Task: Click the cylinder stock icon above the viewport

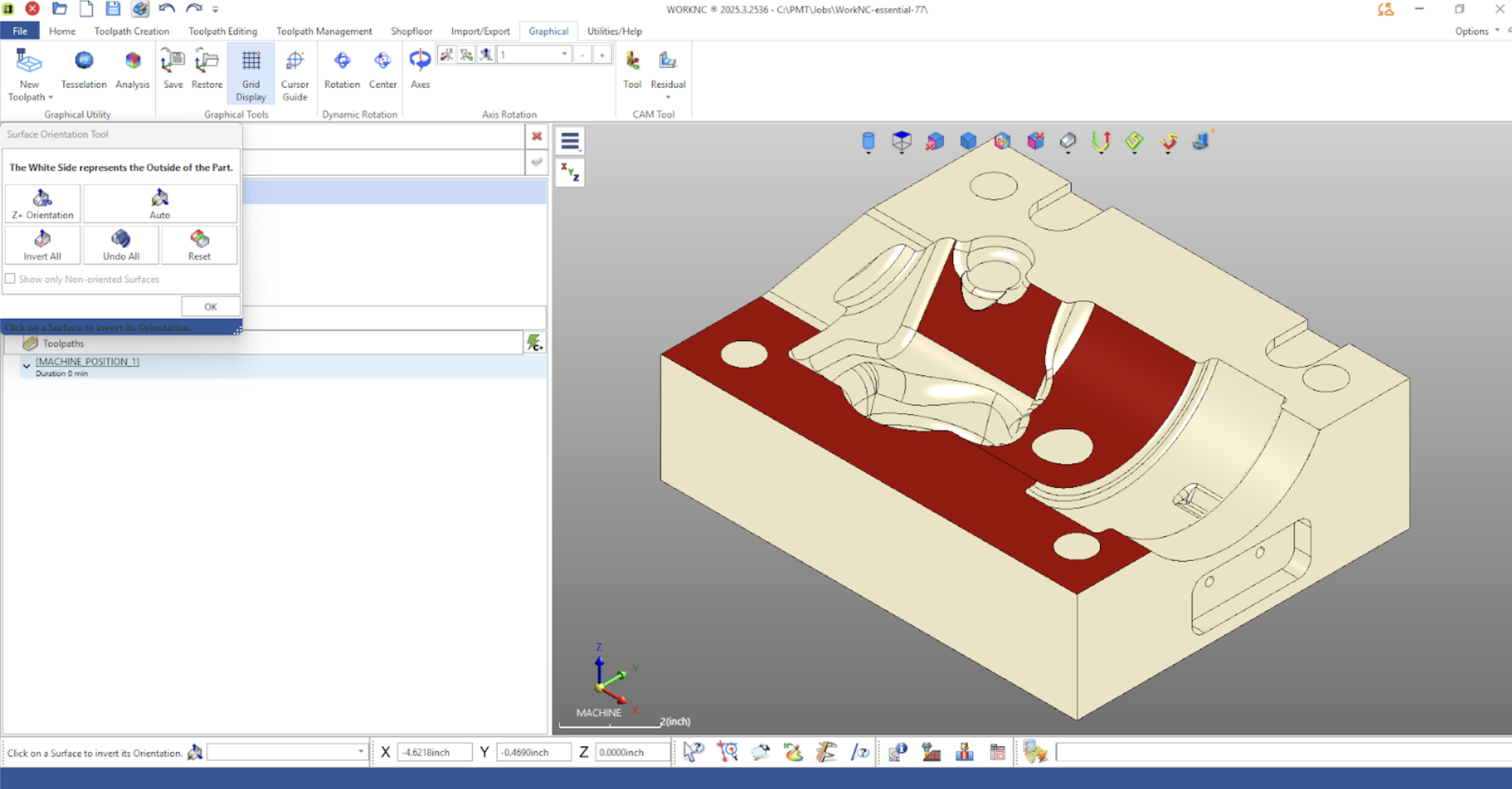Action: [x=867, y=141]
